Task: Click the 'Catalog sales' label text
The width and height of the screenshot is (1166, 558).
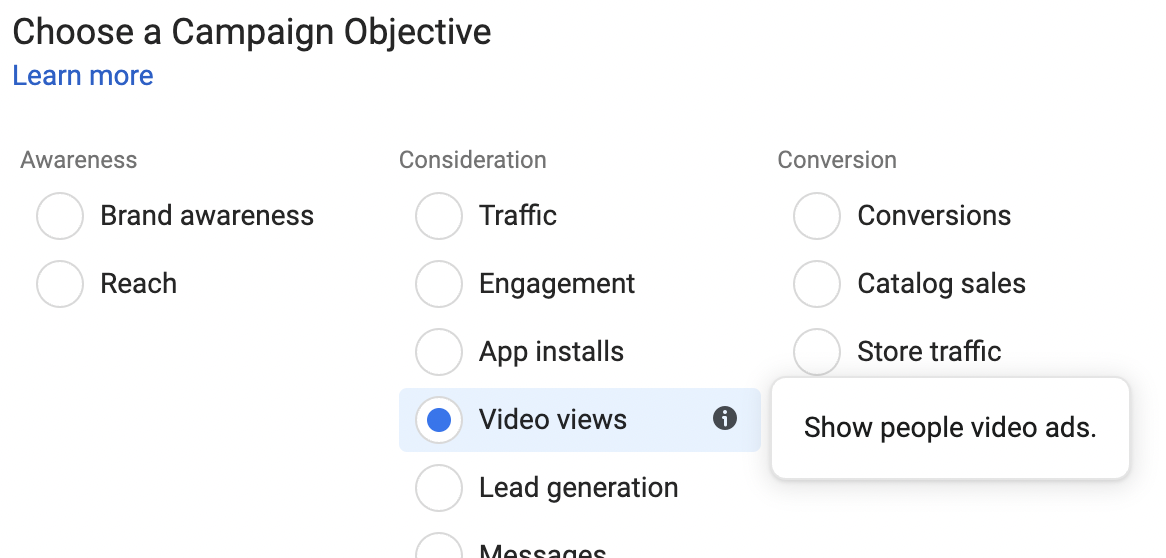Action: click(942, 284)
